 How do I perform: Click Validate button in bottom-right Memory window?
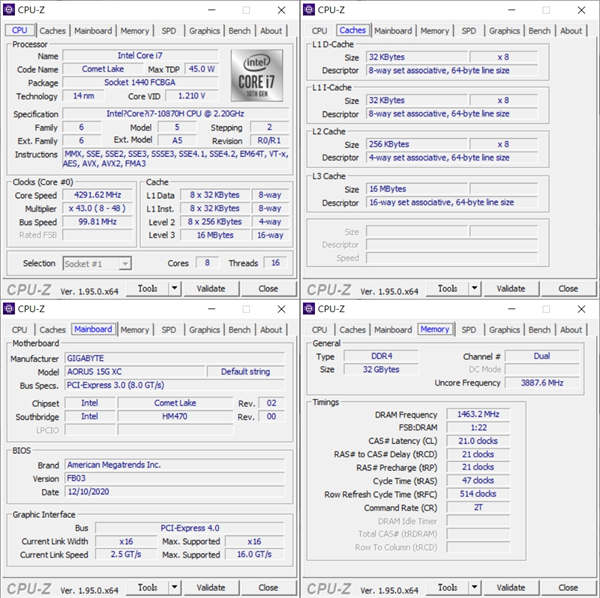[x=511, y=587]
